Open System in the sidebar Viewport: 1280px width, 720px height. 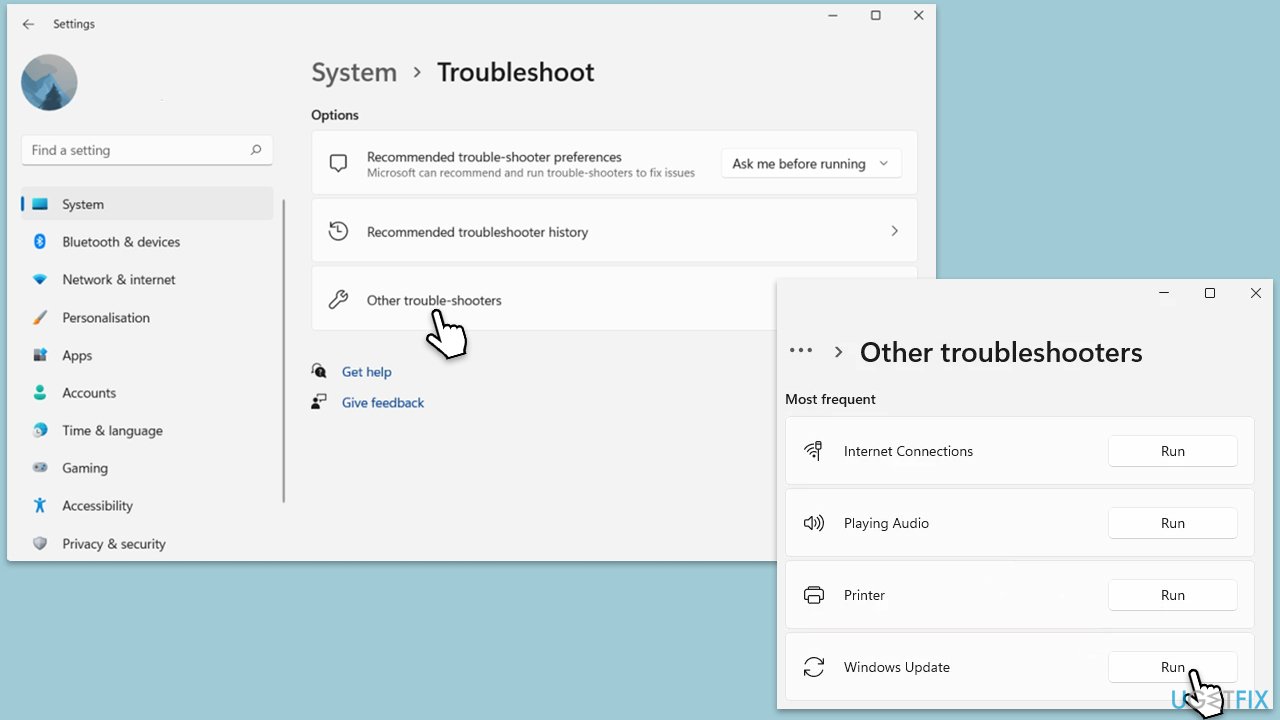(147, 204)
